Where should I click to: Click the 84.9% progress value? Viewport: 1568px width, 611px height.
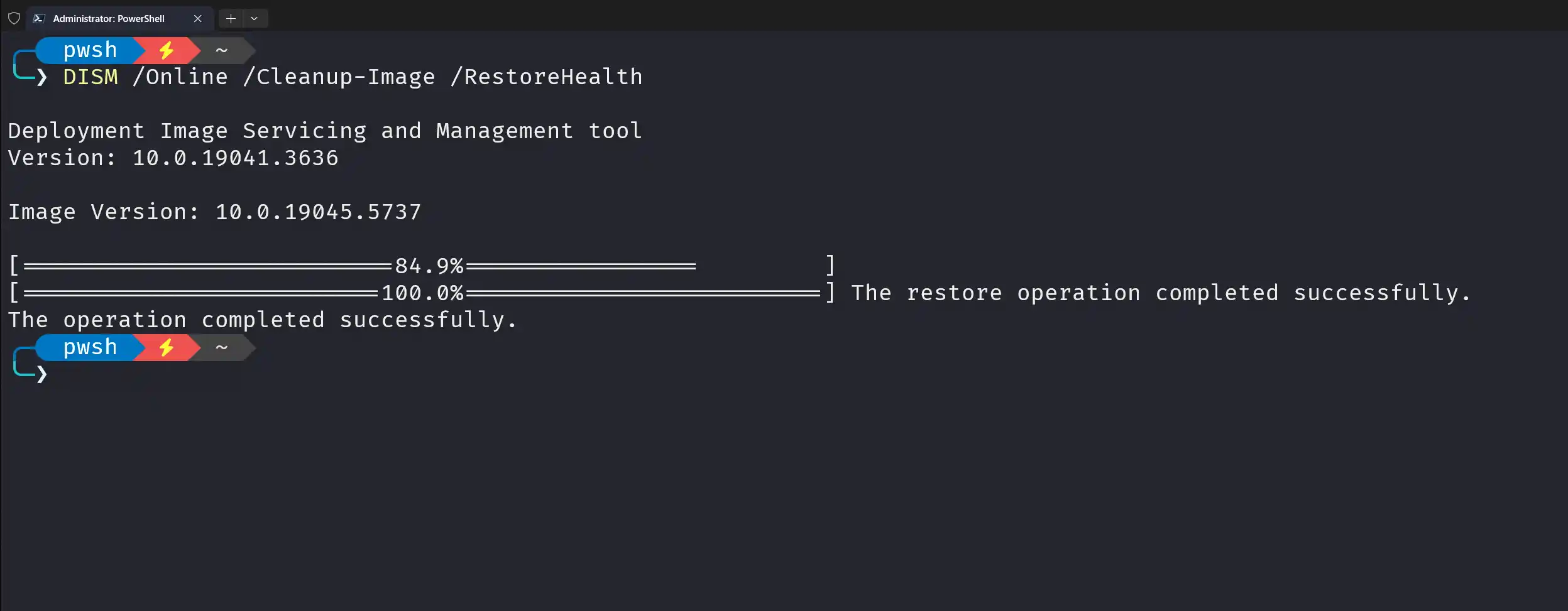pos(429,266)
